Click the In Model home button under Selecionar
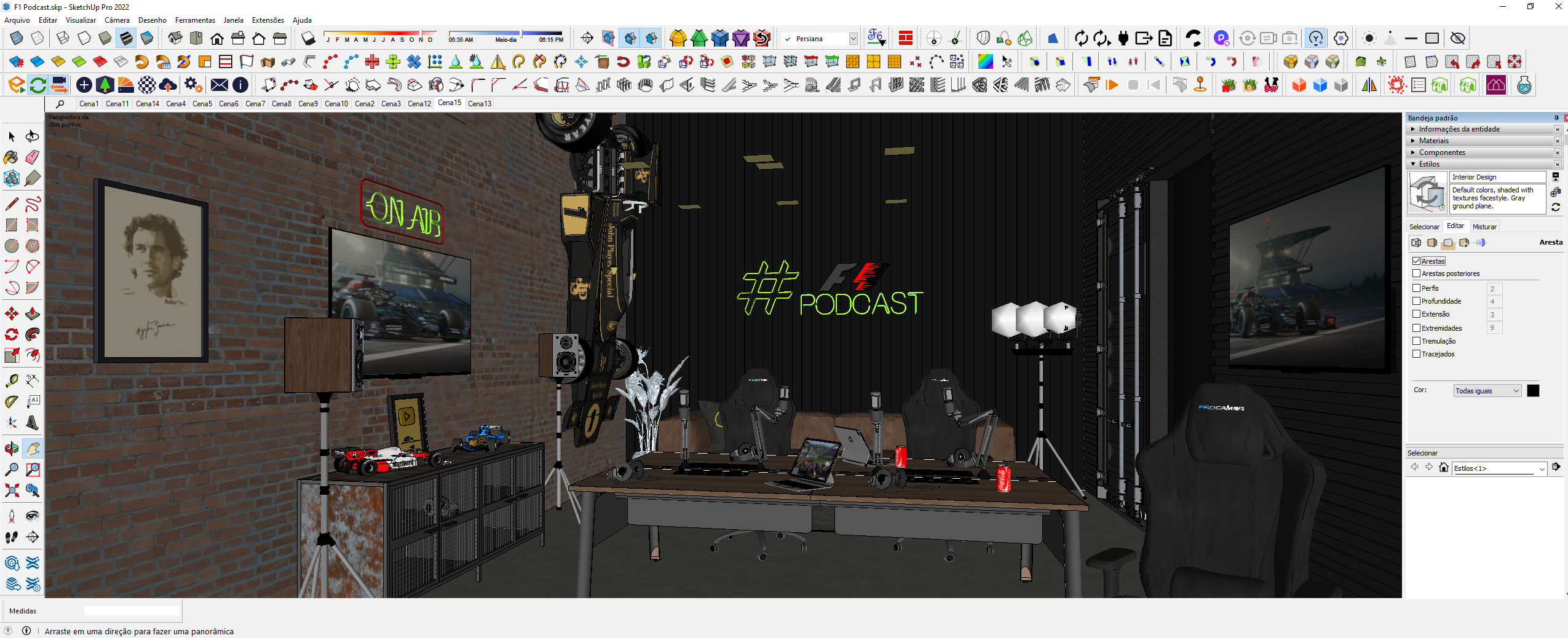This screenshot has height=638, width=1568. (x=1443, y=467)
